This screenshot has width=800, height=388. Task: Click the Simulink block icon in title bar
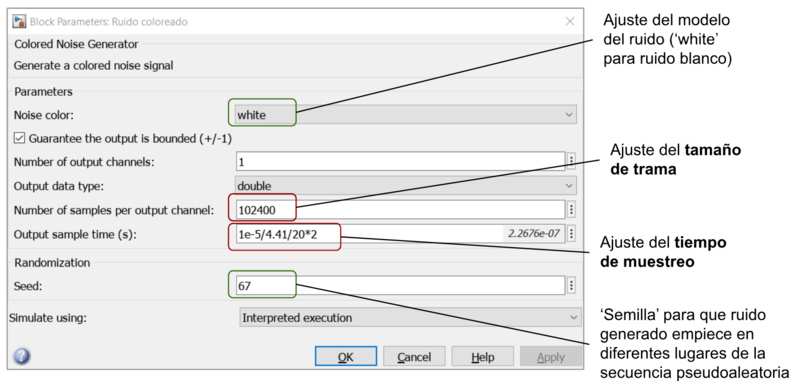pyautogui.click(x=19, y=21)
